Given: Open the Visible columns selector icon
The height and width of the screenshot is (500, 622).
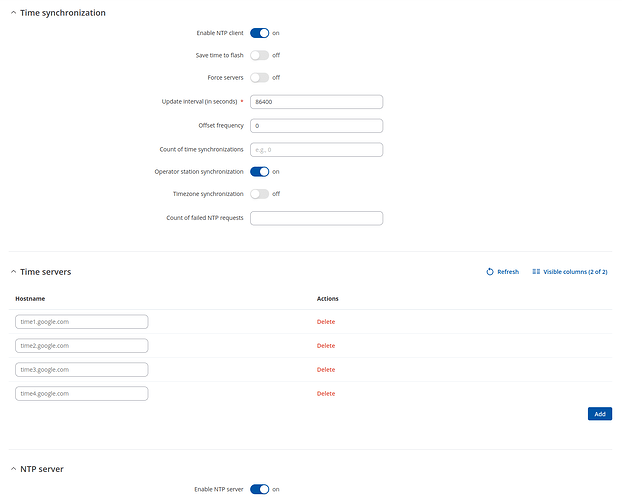Looking at the screenshot, I should tap(537, 272).
